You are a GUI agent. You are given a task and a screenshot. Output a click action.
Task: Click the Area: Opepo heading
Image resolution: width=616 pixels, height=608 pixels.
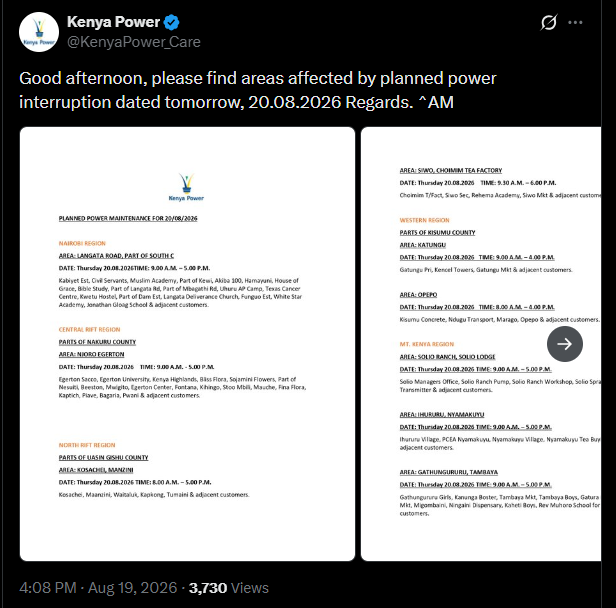click(418, 295)
